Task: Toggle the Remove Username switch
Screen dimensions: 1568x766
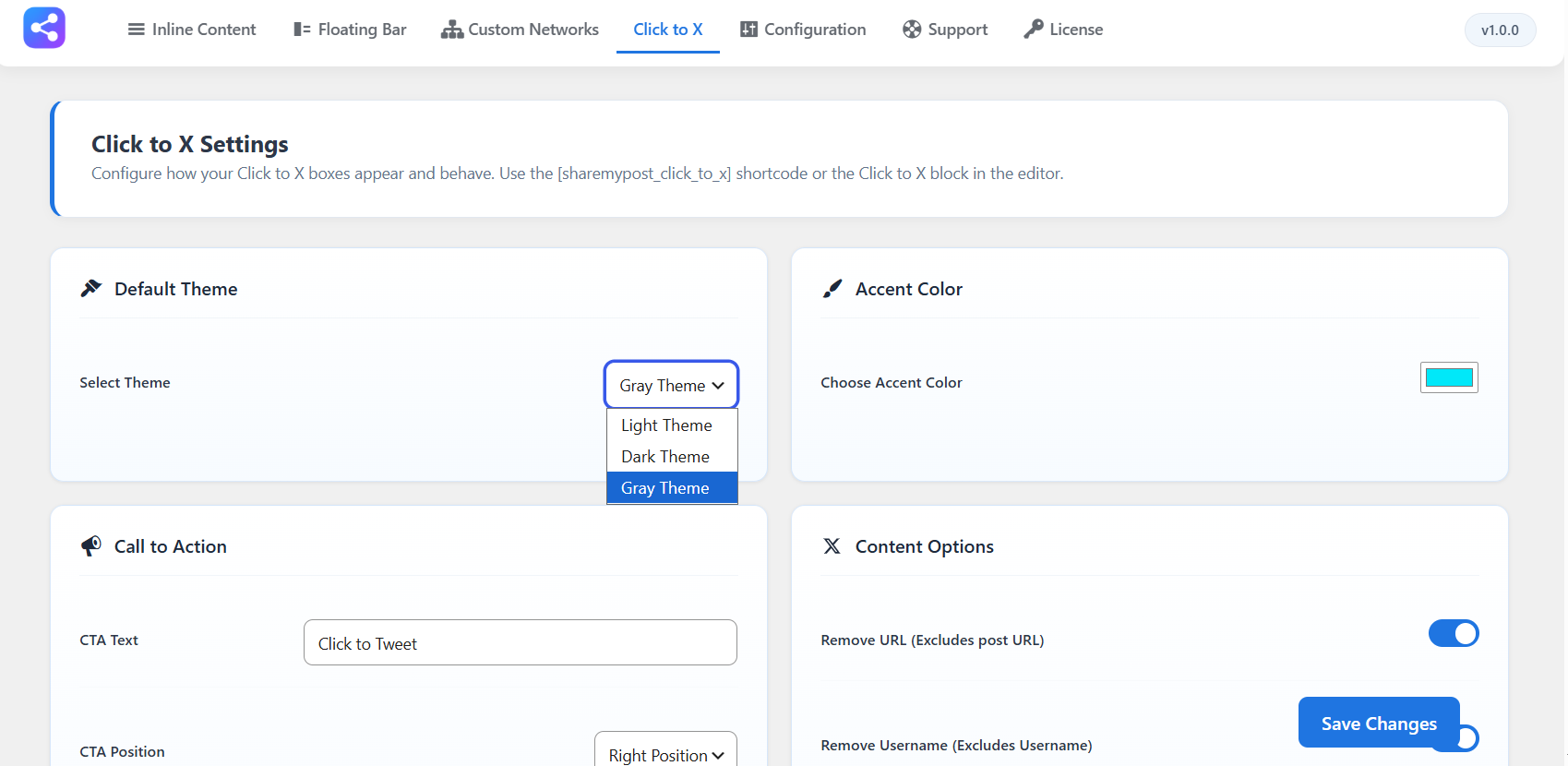Action: click(1467, 738)
